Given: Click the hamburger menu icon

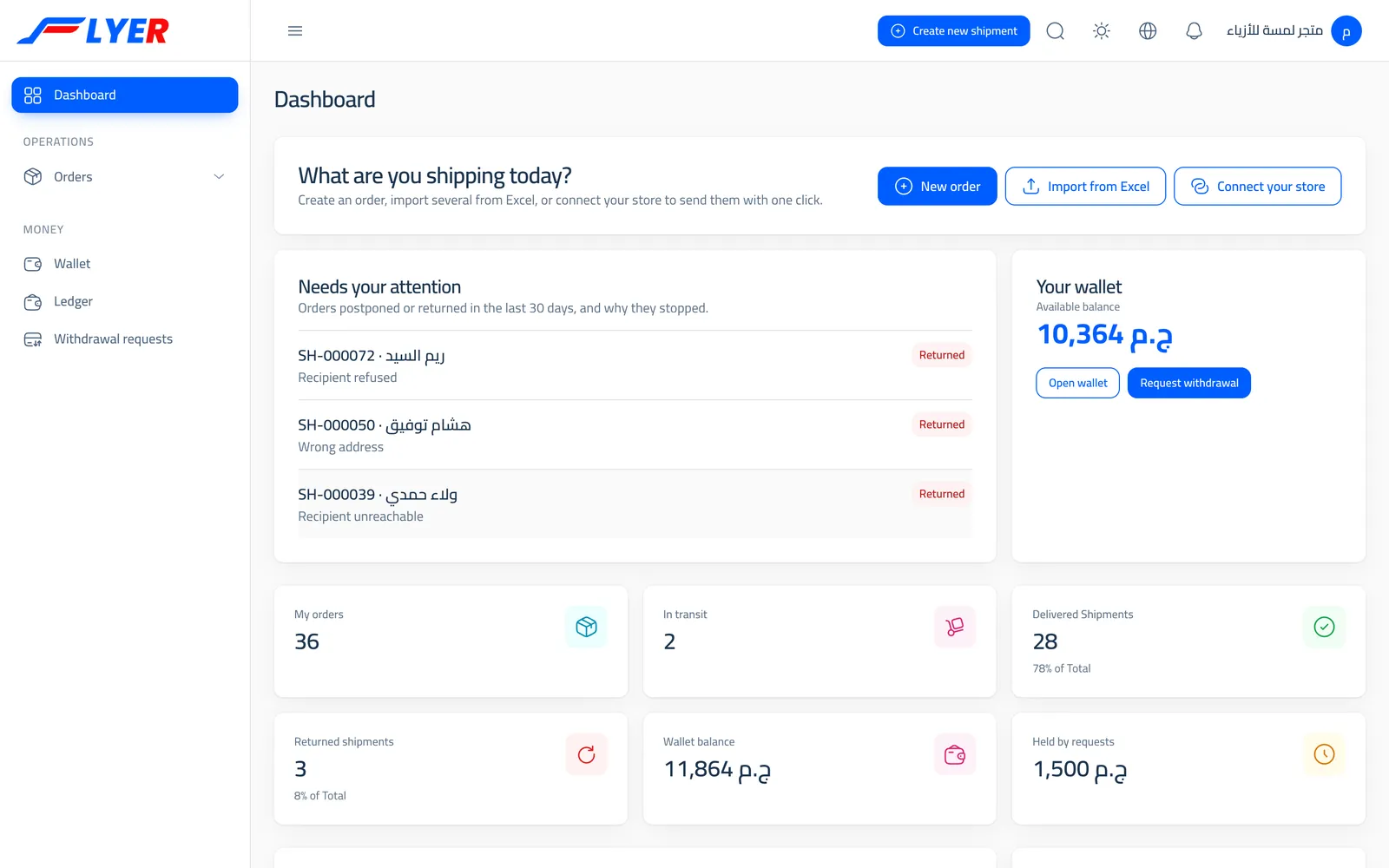Looking at the screenshot, I should tap(295, 31).
